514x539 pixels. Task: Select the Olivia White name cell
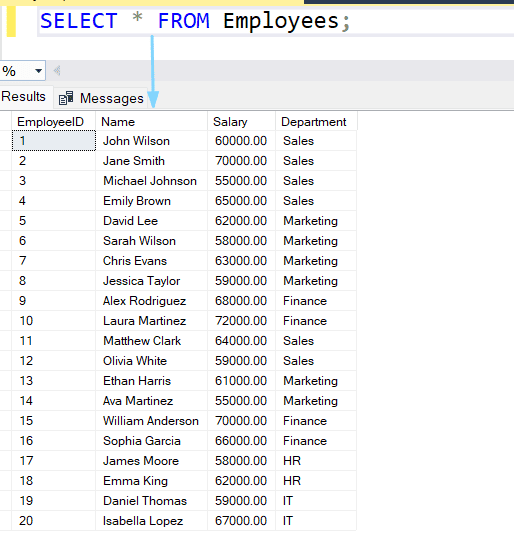click(152, 361)
